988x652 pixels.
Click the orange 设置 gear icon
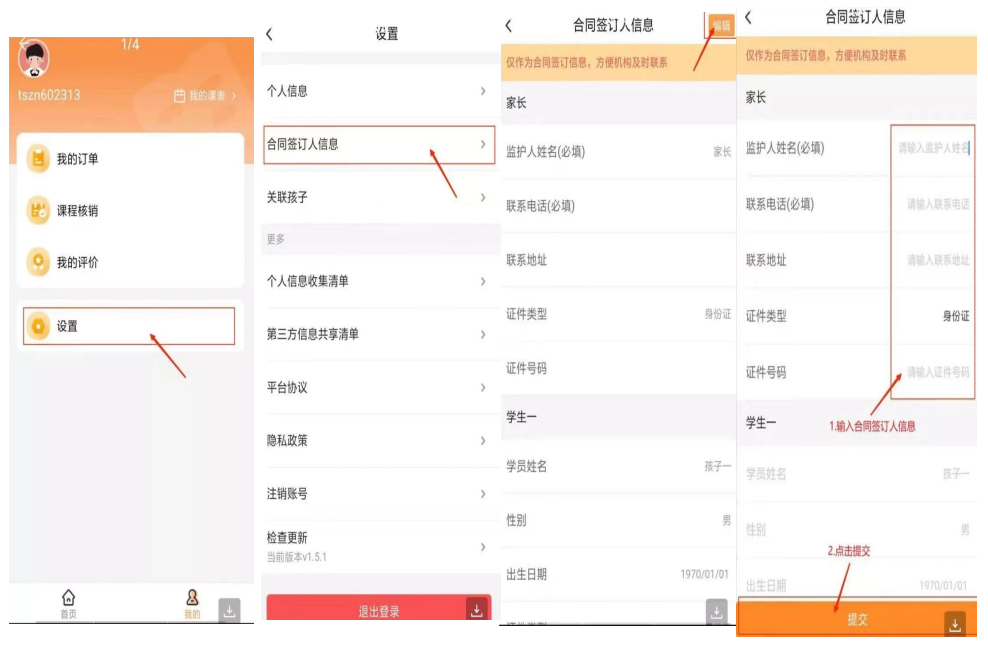pyautogui.click(x=38, y=326)
